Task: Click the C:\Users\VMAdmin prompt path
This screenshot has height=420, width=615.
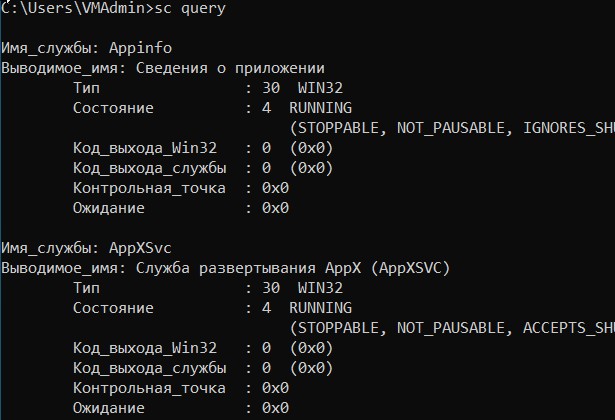Action: (x=73, y=8)
